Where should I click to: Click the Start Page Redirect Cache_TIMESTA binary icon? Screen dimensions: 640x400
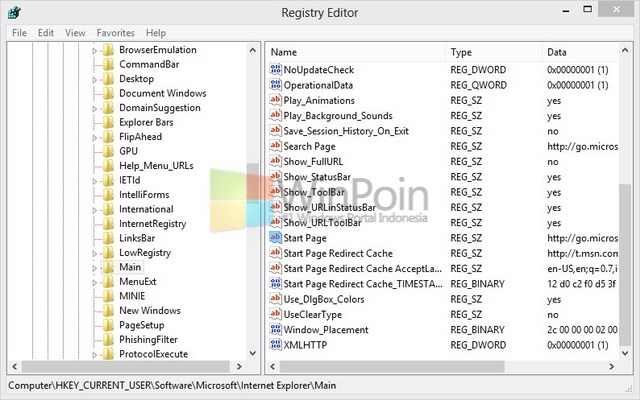tap(276, 284)
